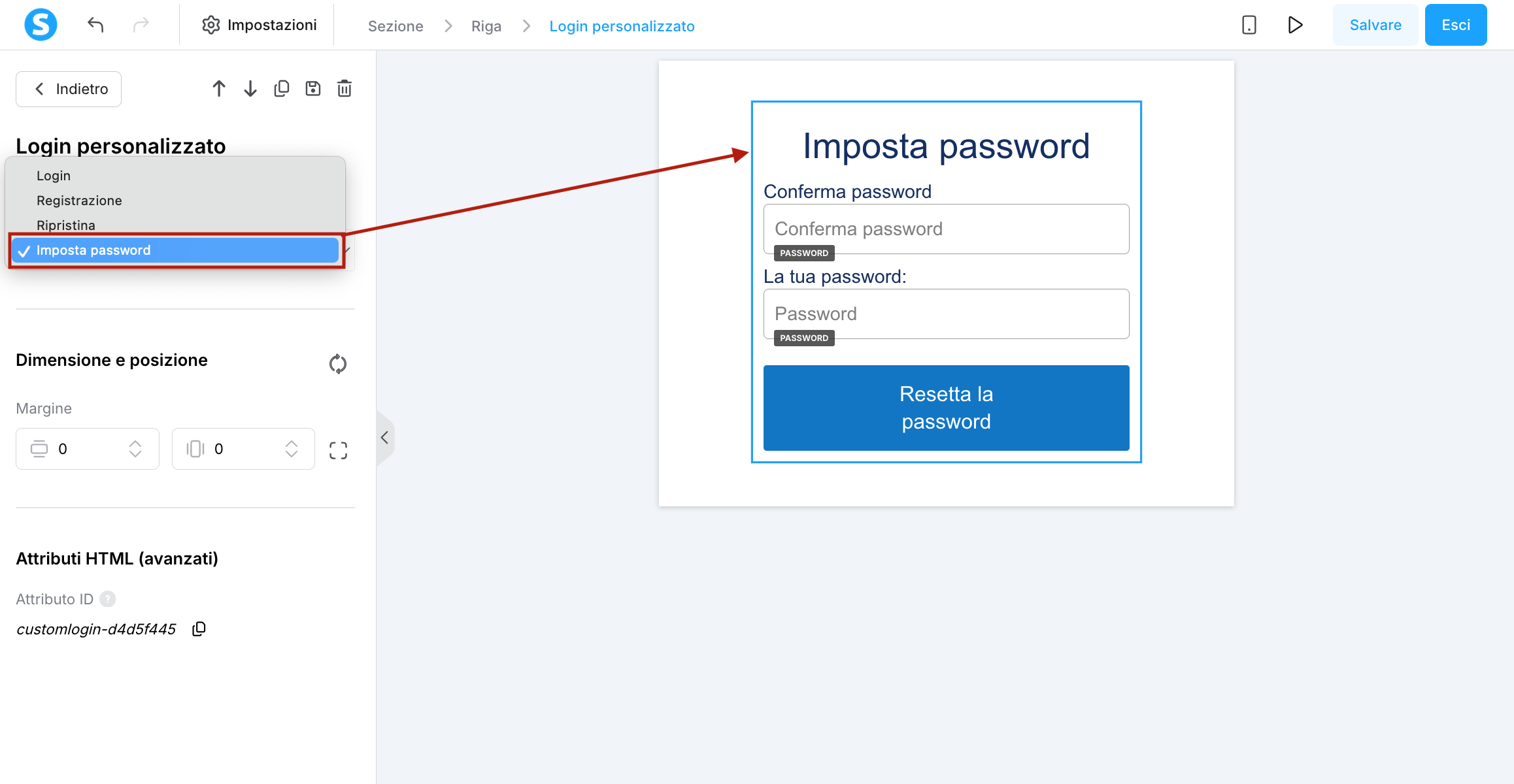Collapse the left sidebar panel
Screen dimensions: 1514x784
[x=385, y=438]
